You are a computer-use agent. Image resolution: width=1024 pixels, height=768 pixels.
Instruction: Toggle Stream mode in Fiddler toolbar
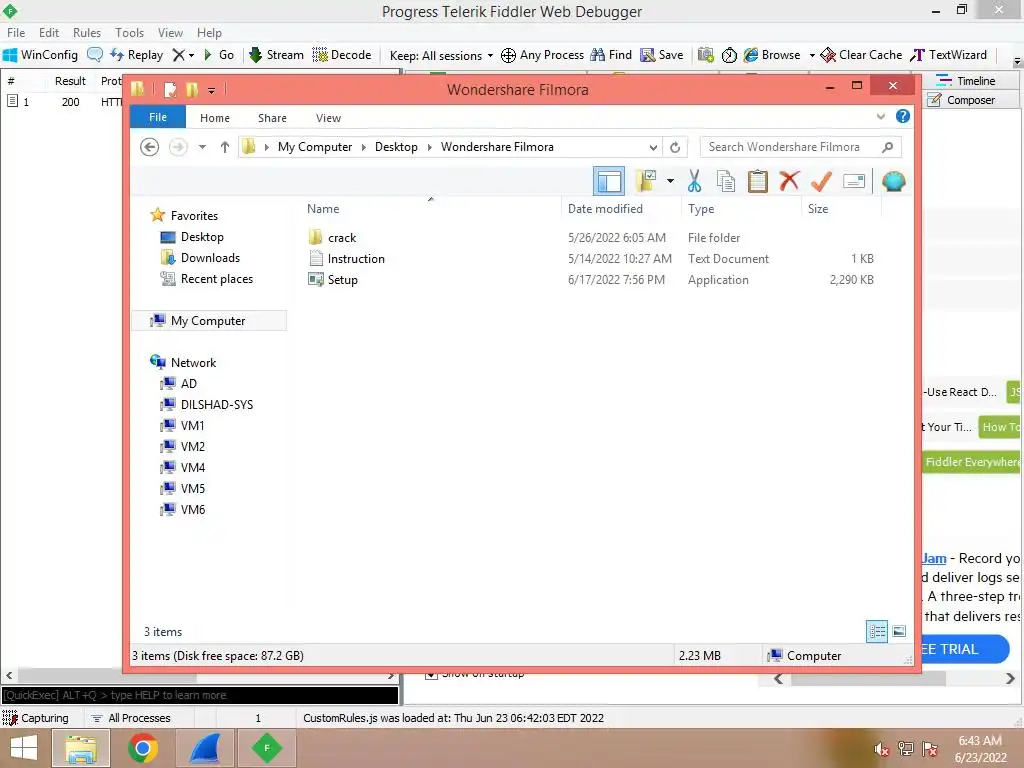pos(276,55)
